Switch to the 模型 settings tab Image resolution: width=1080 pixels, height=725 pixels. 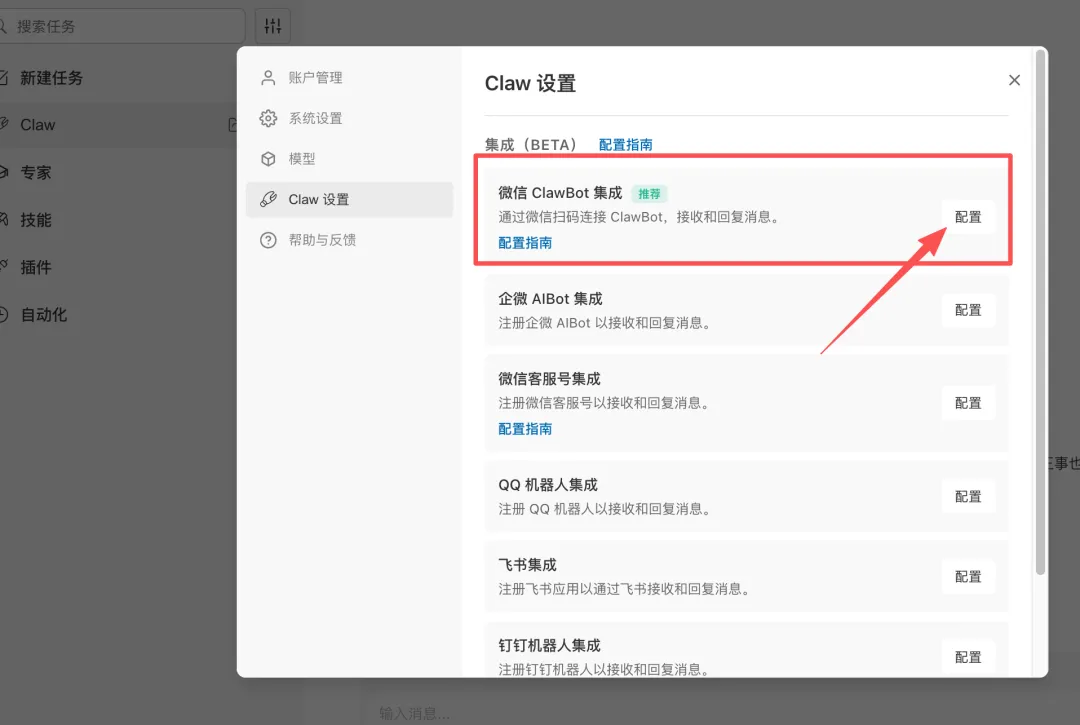point(349,159)
